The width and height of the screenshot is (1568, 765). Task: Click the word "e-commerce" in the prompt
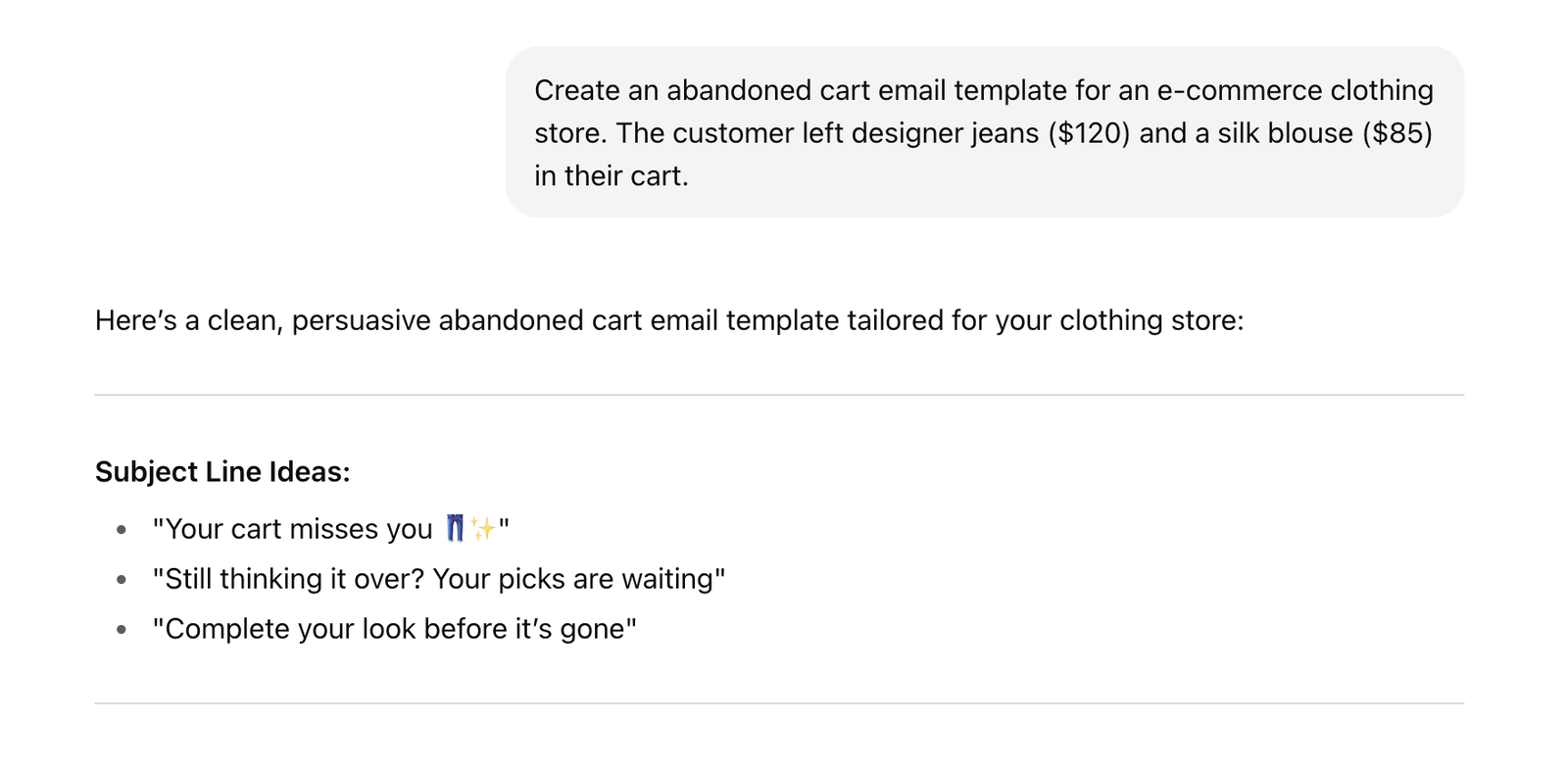click(1239, 90)
